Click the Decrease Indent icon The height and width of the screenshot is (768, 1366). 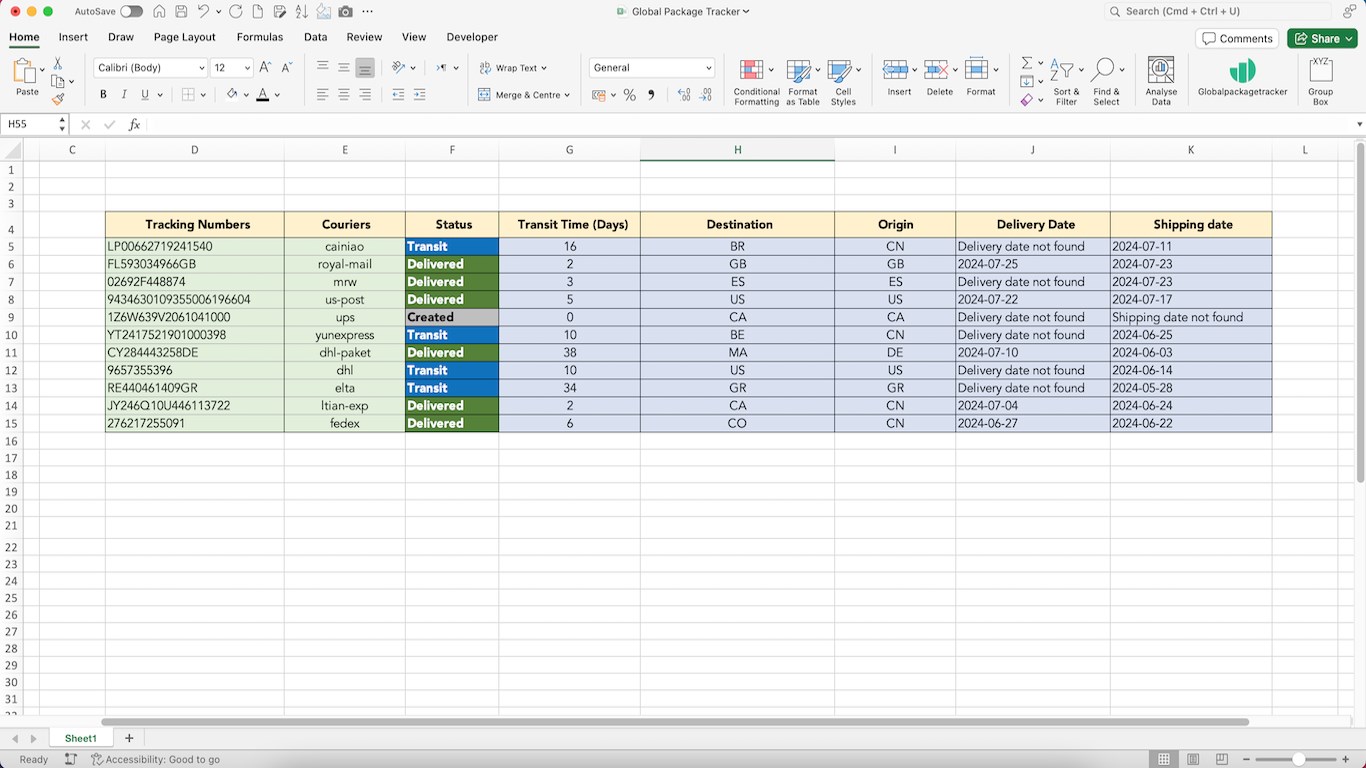point(398,95)
